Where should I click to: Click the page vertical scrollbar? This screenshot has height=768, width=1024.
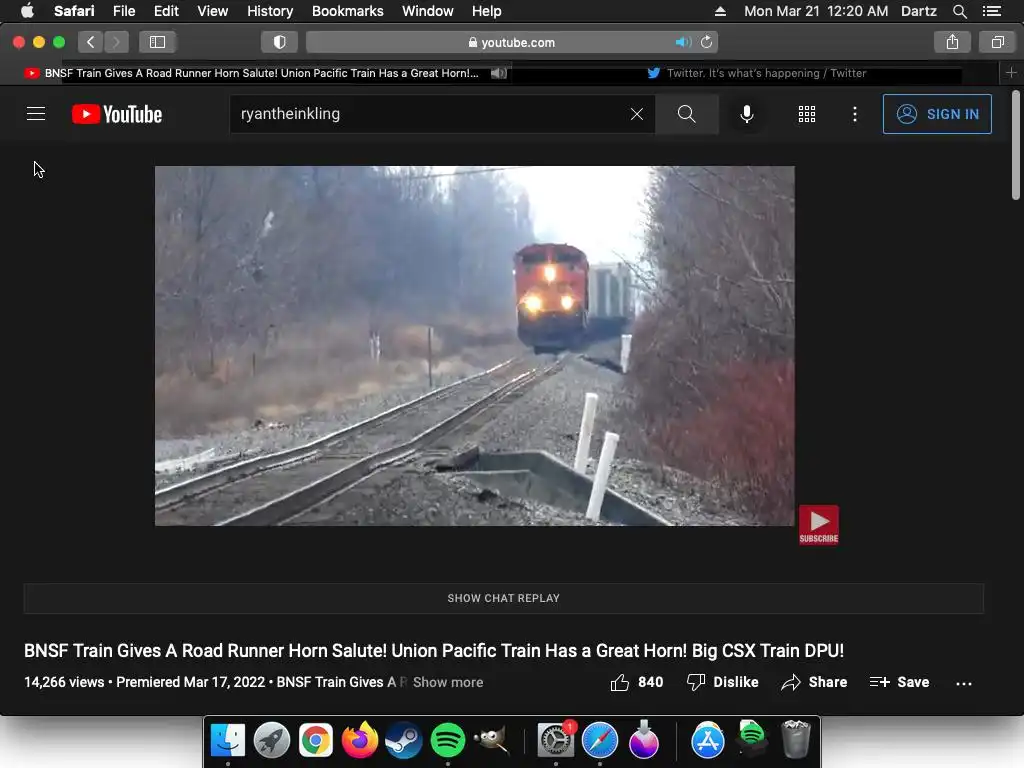coord(1016,146)
